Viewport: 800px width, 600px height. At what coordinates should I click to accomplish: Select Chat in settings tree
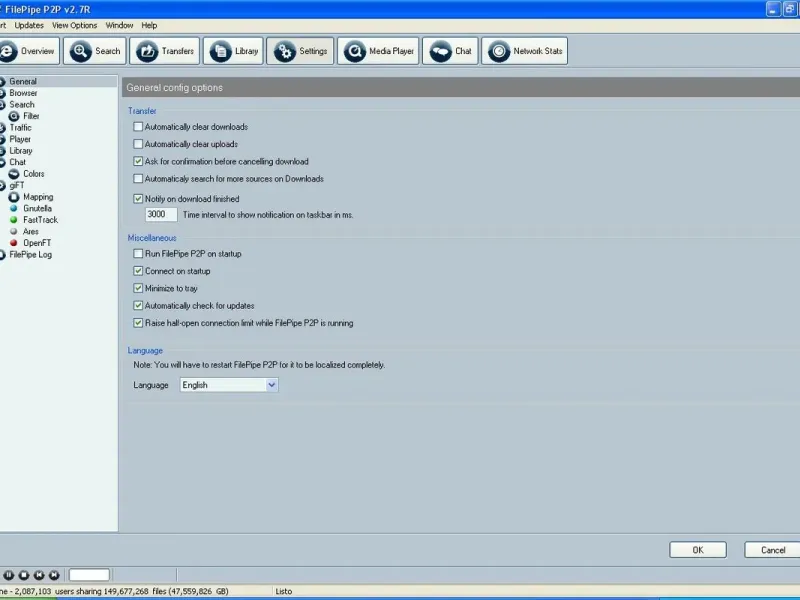[x=17, y=162]
